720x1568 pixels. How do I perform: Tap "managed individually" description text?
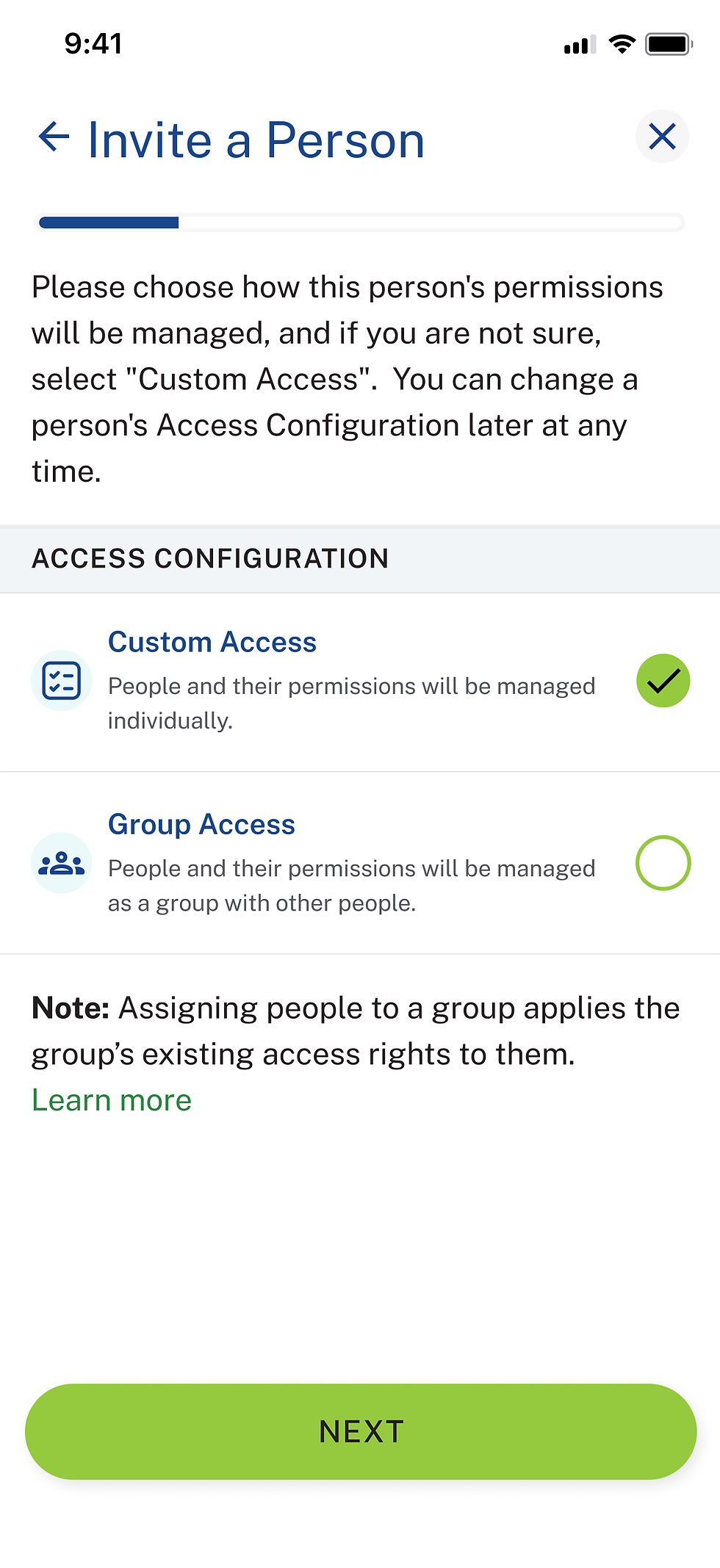click(x=351, y=703)
